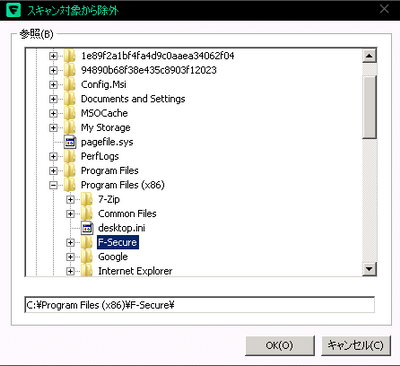Confirm with the OK(O) button

click(280, 345)
